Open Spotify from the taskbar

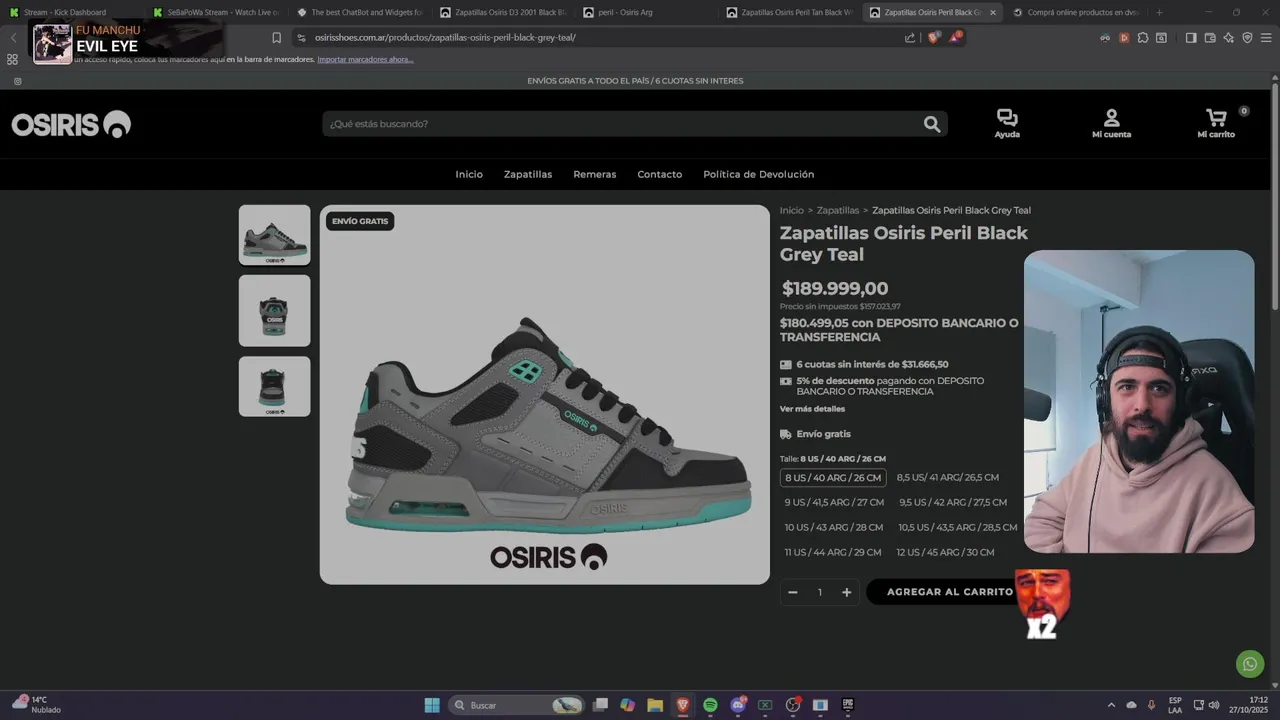[710, 705]
